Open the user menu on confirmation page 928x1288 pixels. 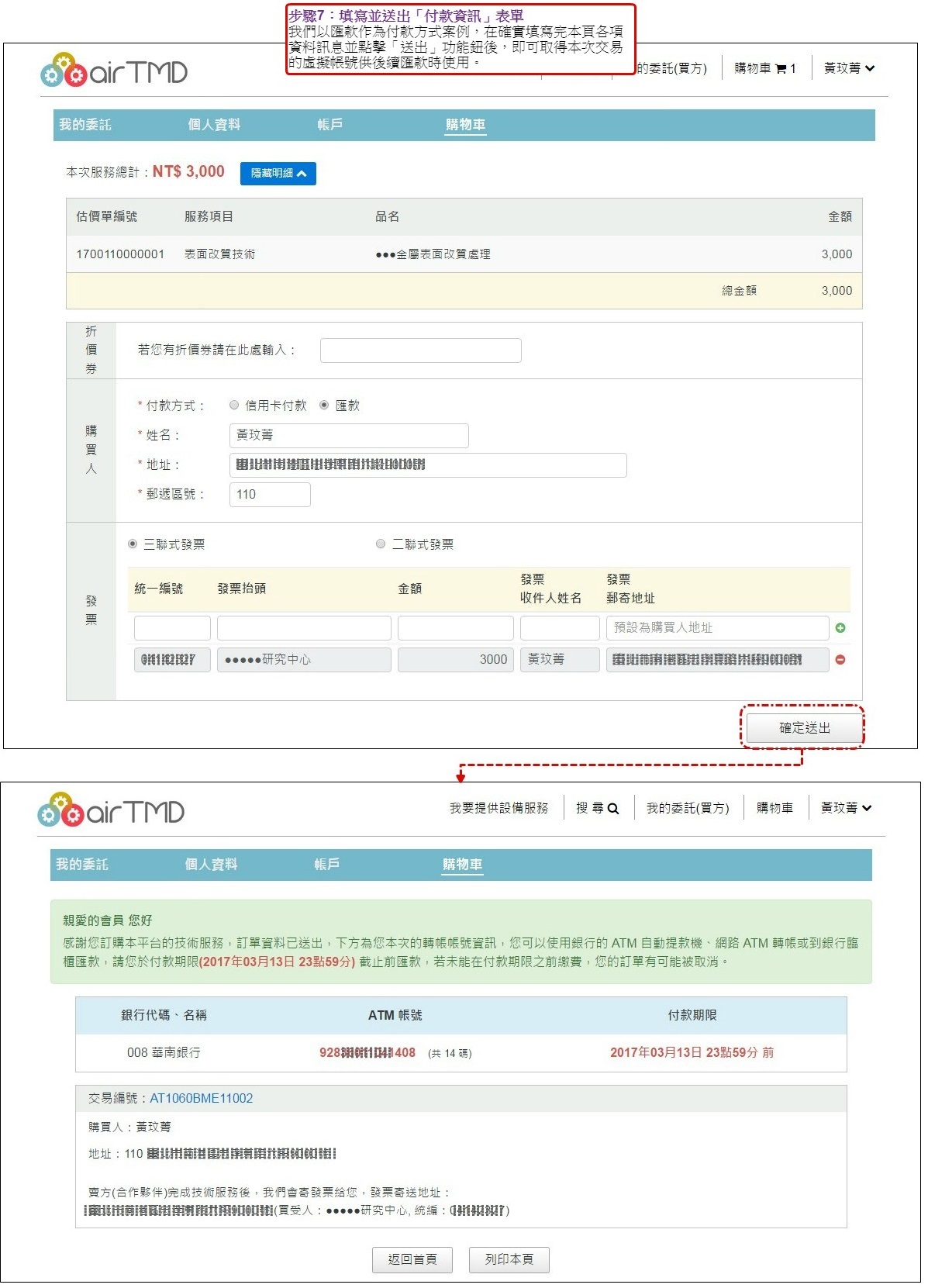point(846,808)
